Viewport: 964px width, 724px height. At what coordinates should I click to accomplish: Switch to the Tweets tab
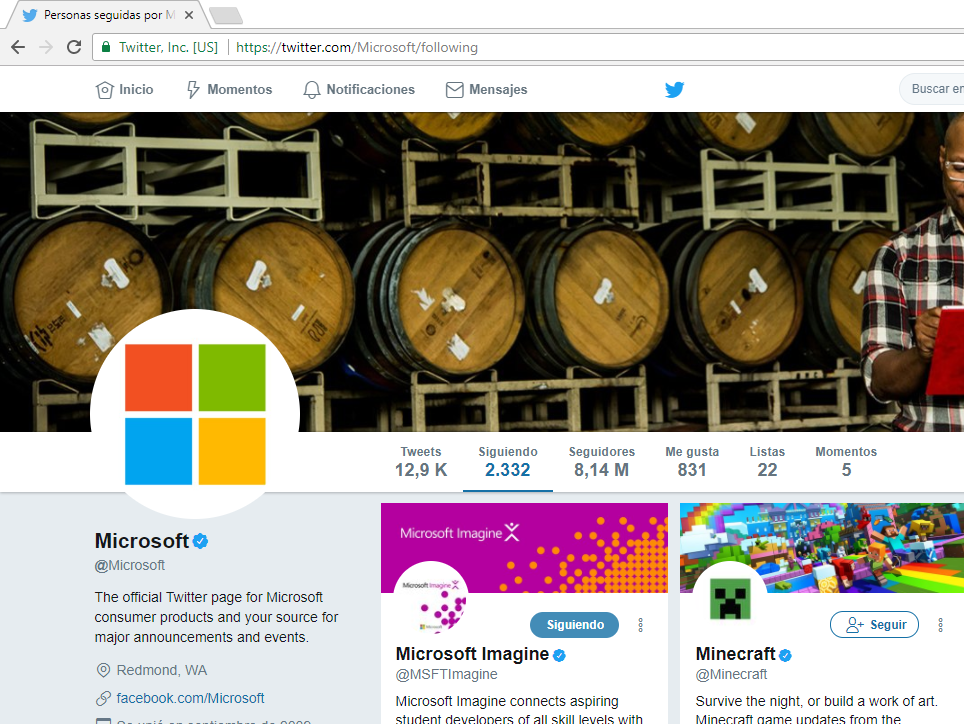click(x=420, y=462)
